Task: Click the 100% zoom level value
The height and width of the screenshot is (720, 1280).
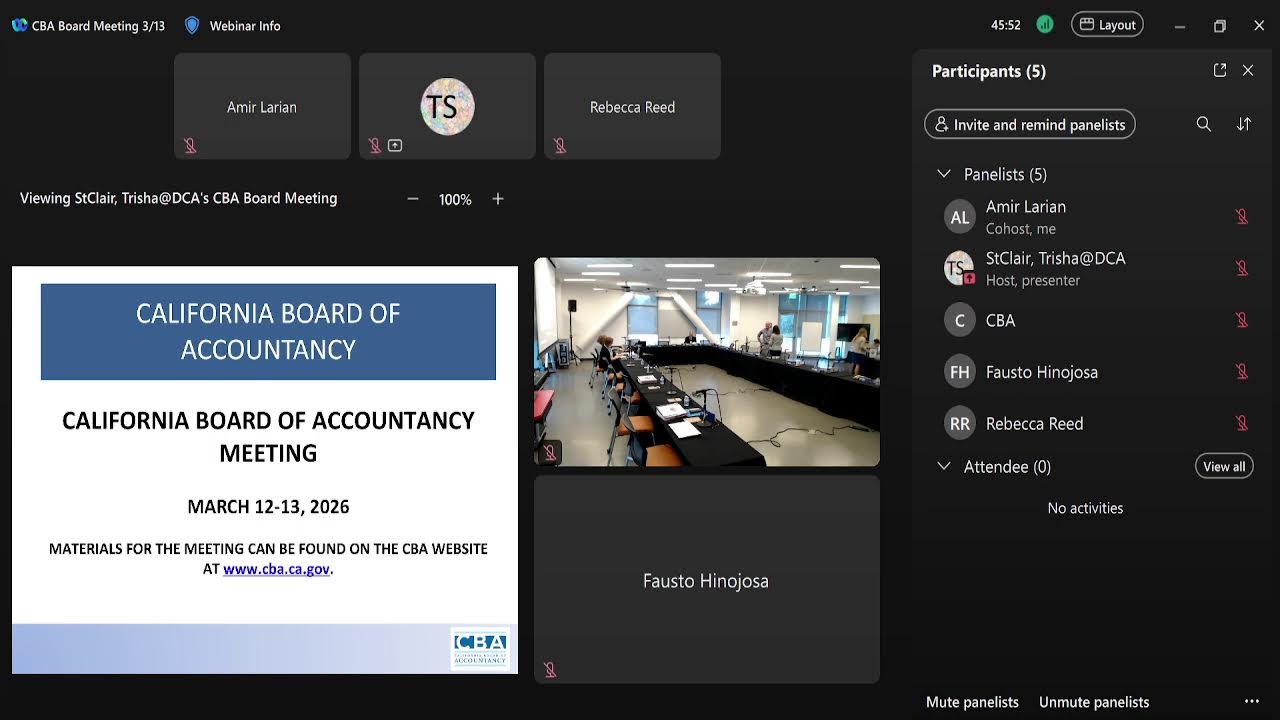Action: [x=455, y=200]
